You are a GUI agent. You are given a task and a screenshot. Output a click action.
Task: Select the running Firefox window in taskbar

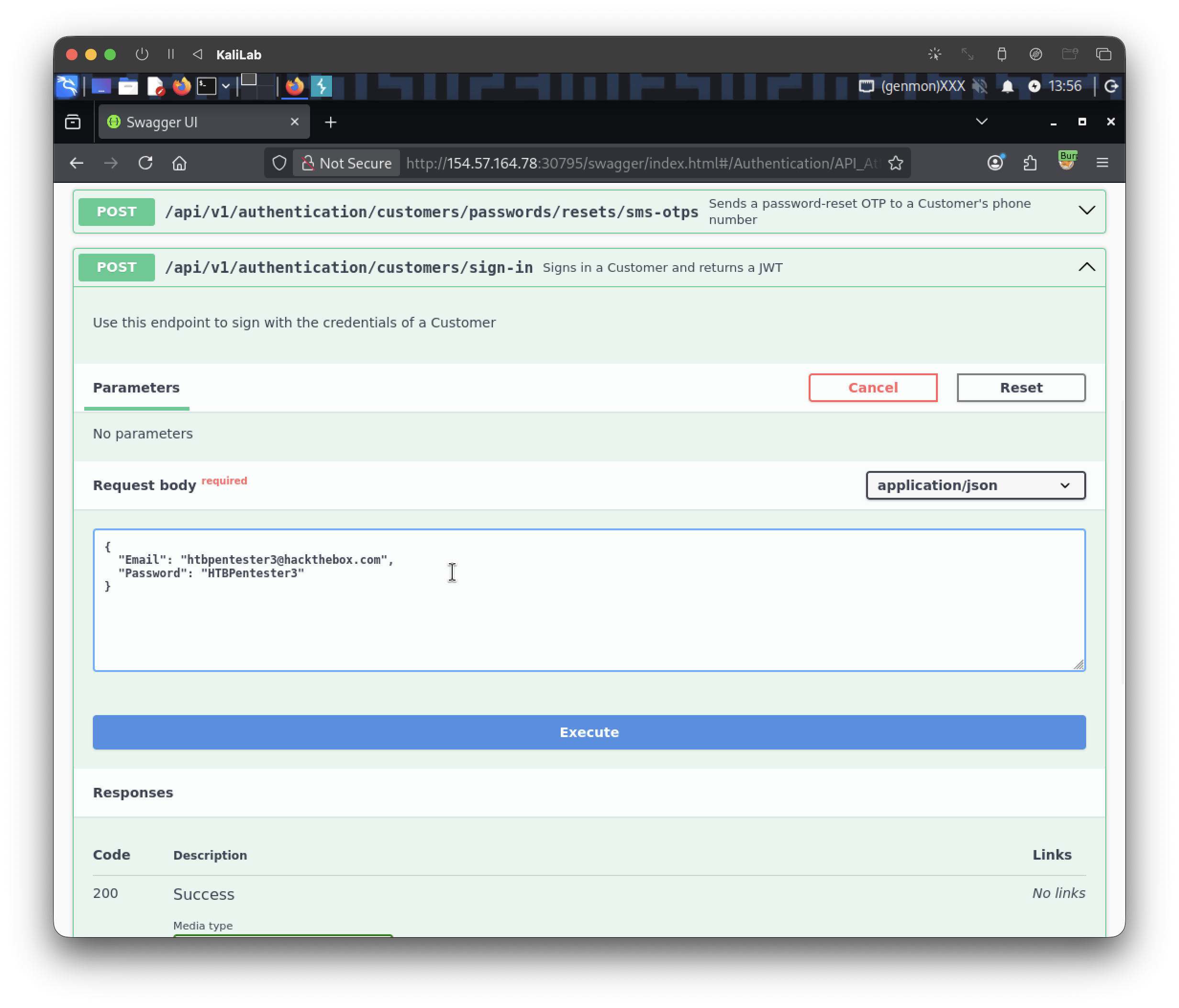pyautogui.click(x=295, y=86)
